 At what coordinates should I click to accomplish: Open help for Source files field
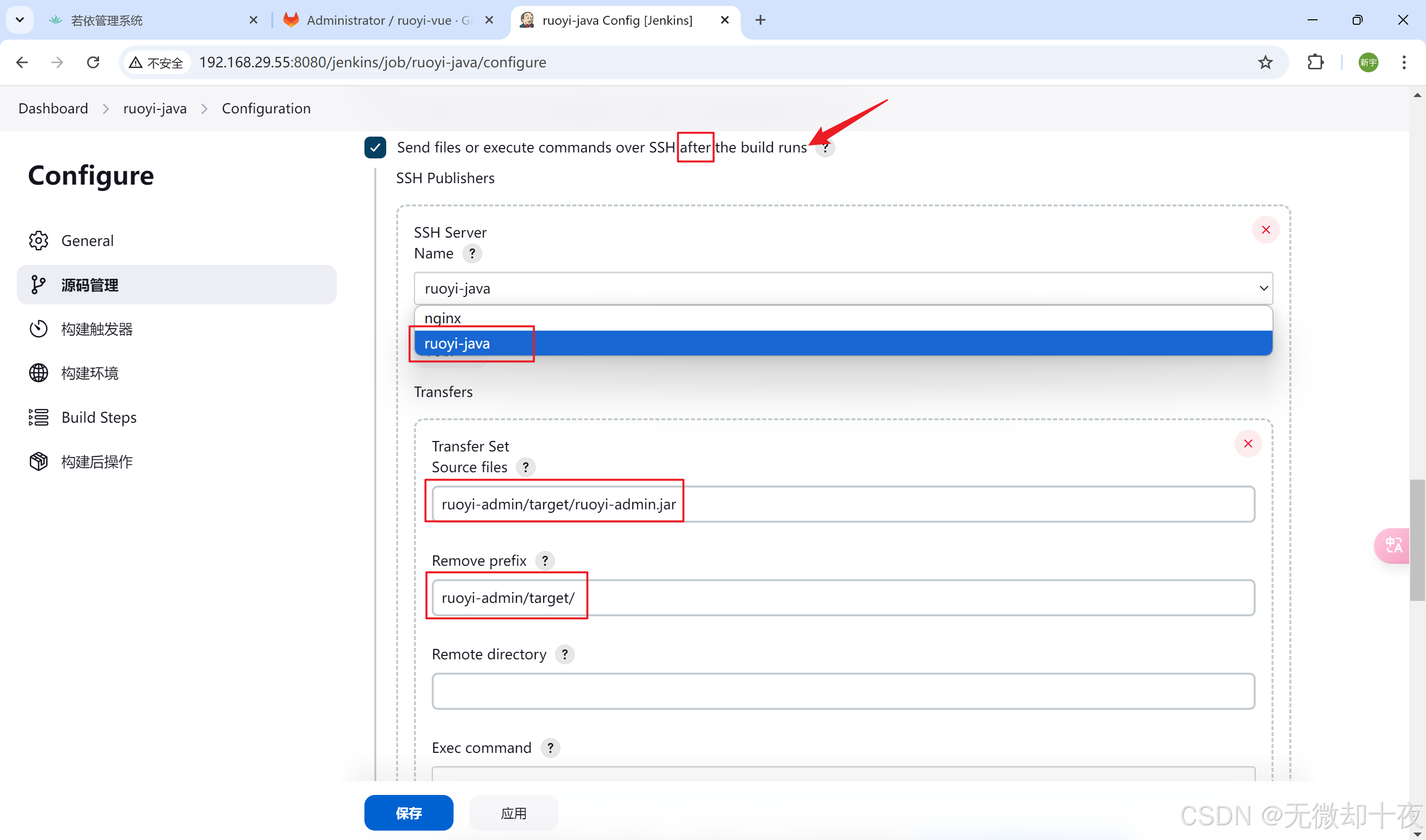pyautogui.click(x=525, y=467)
